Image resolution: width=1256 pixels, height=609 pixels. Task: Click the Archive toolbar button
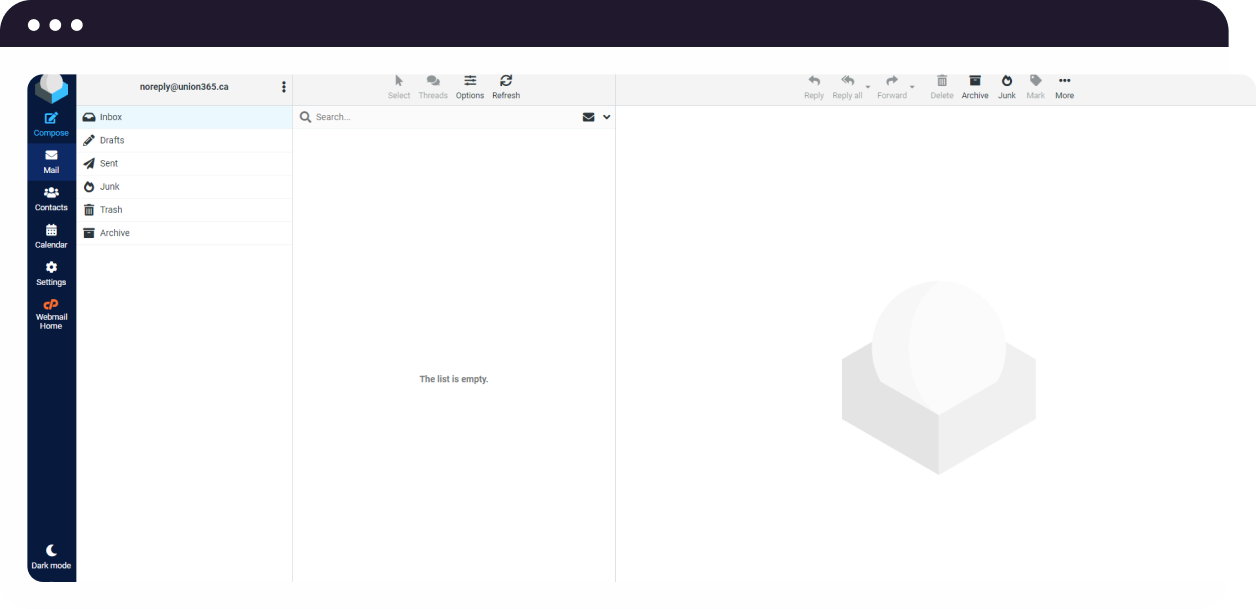[x=975, y=87]
